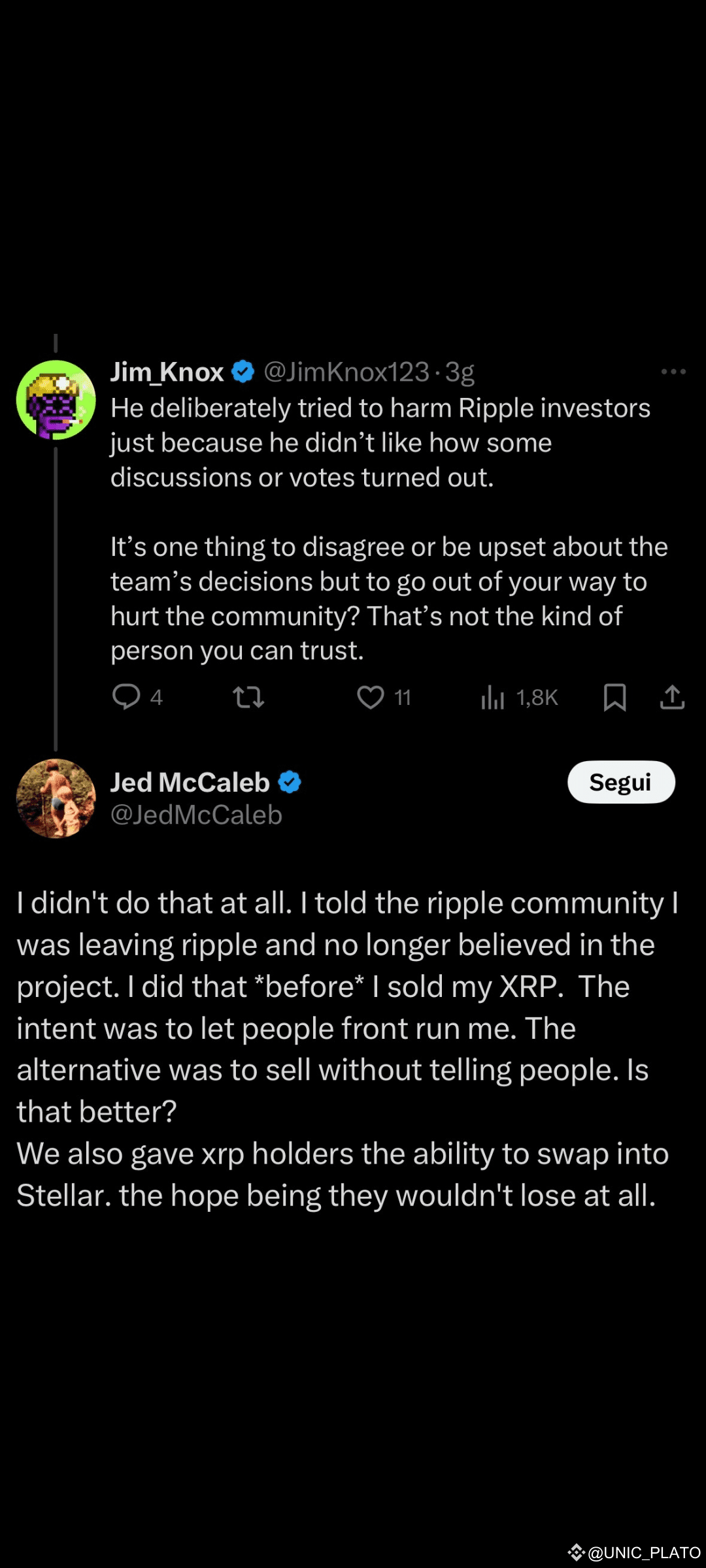Open the three-dot more menu on Jim_Knox's tweet
Image resolution: width=706 pixels, height=1568 pixels.
pyautogui.click(x=673, y=372)
